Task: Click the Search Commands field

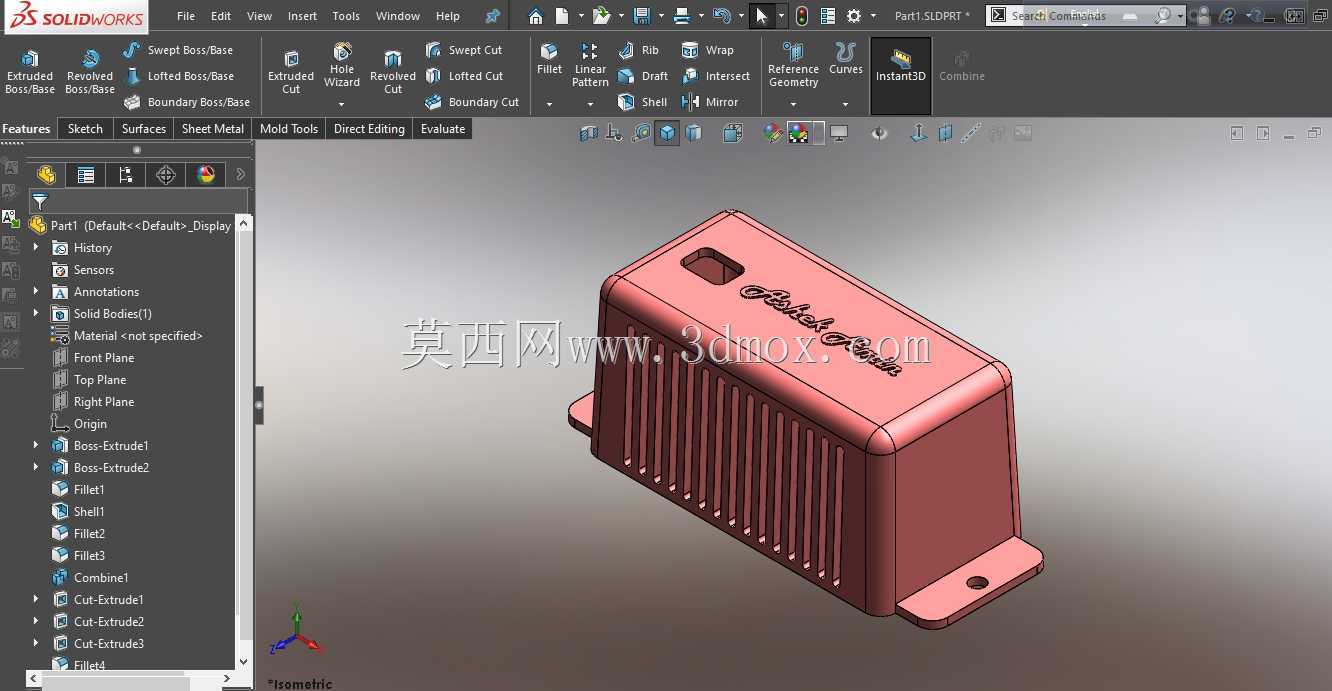Action: tap(1076, 16)
